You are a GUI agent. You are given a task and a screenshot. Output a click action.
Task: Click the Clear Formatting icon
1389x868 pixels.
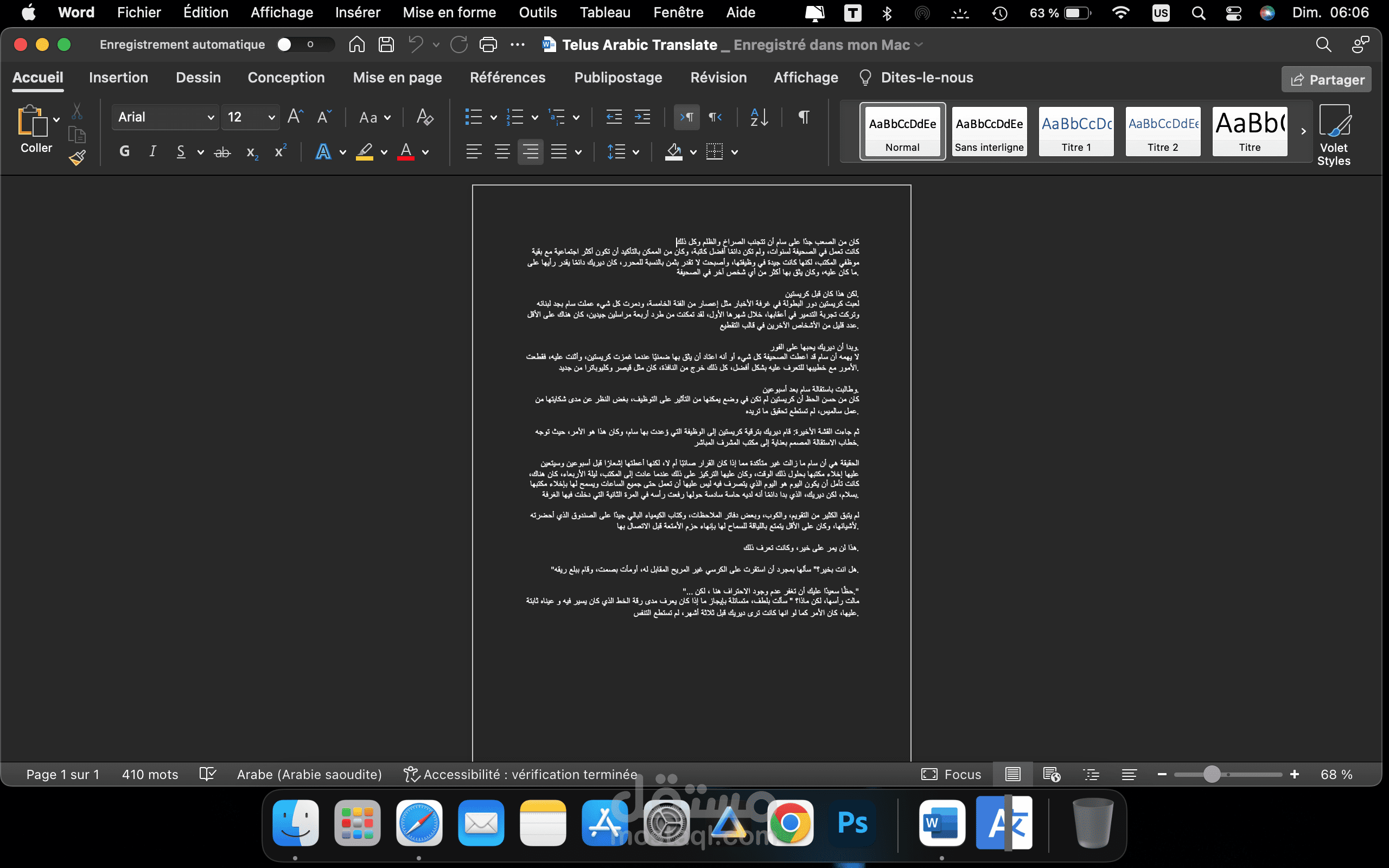pyautogui.click(x=425, y=117)
